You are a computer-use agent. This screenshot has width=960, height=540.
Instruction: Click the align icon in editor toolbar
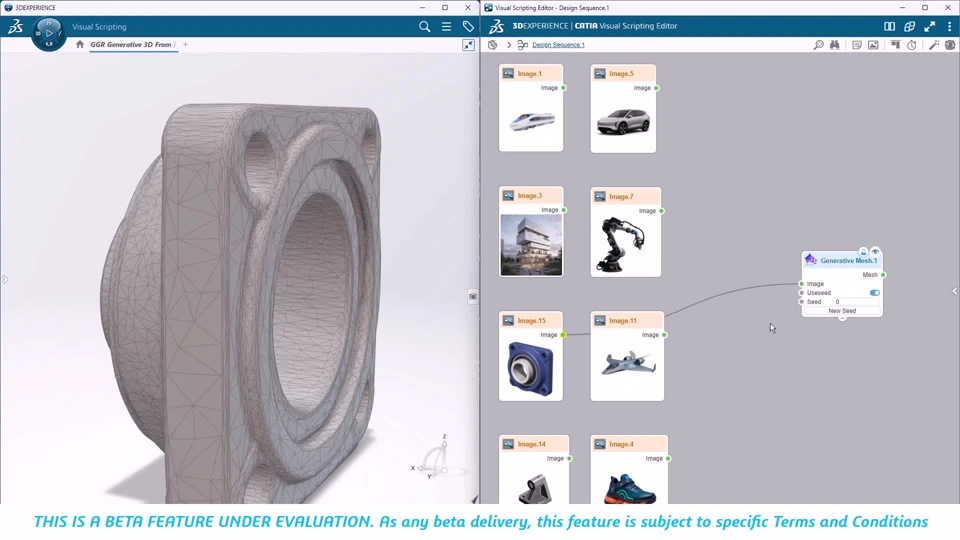[895, 45]
